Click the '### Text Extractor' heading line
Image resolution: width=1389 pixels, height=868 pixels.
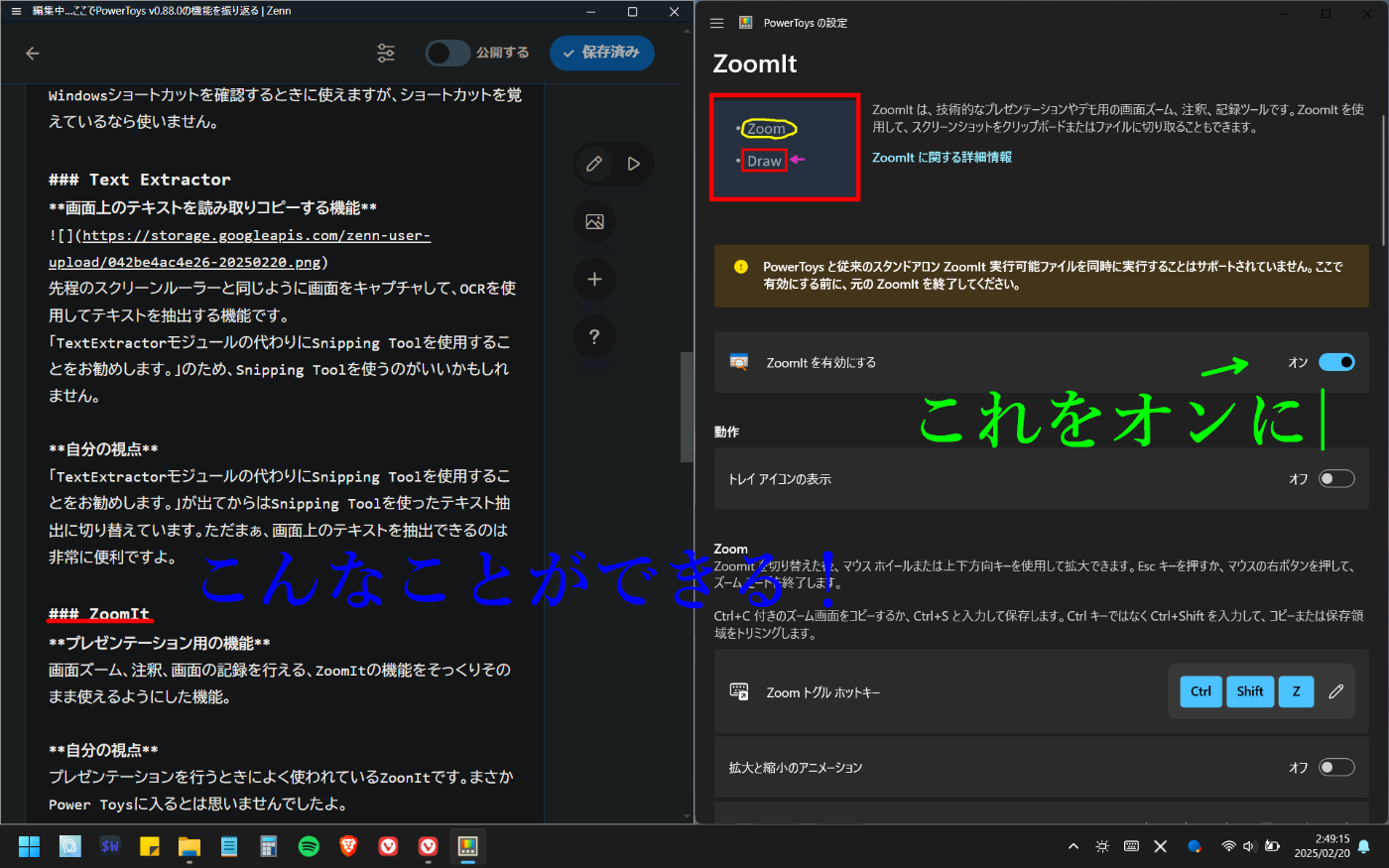(x=140, y=180)
